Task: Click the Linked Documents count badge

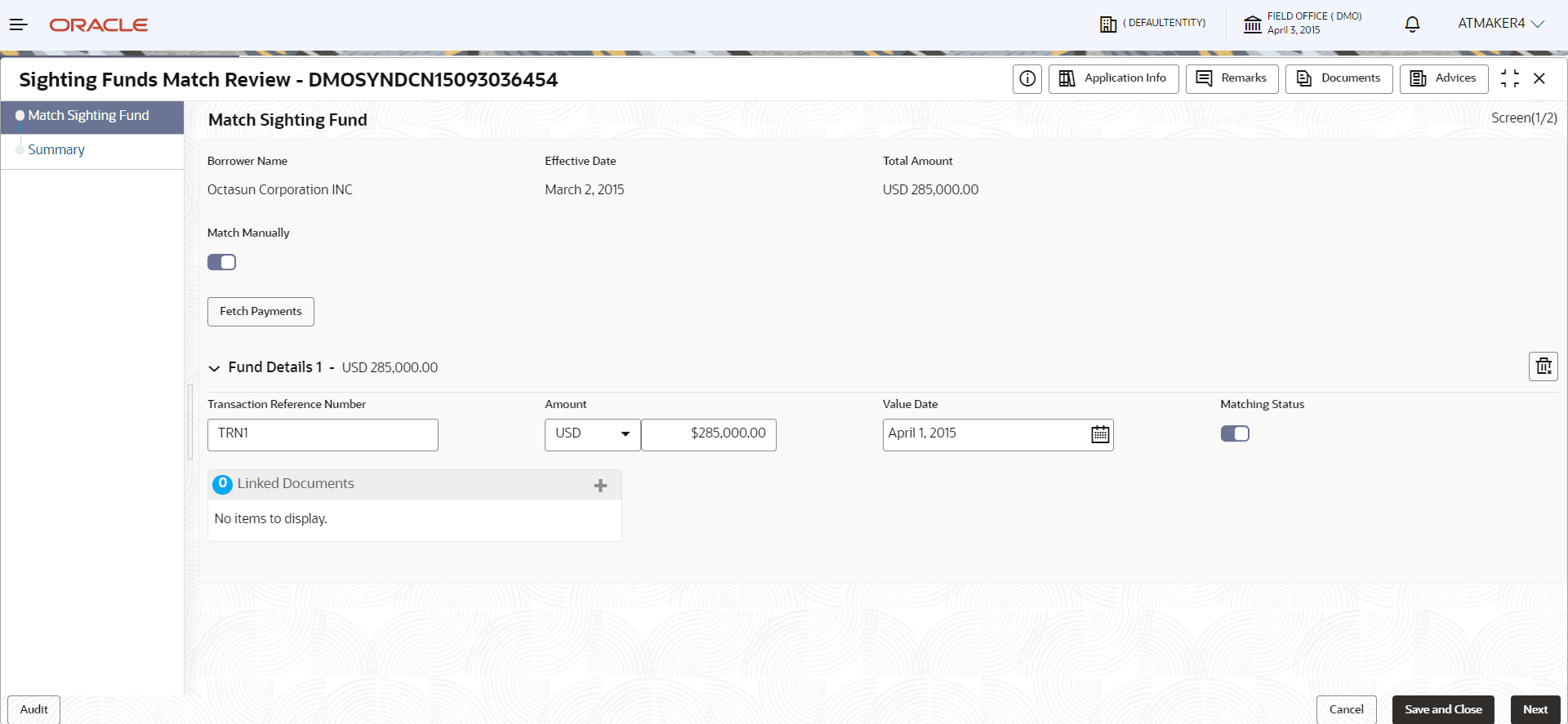Action: 222,484
